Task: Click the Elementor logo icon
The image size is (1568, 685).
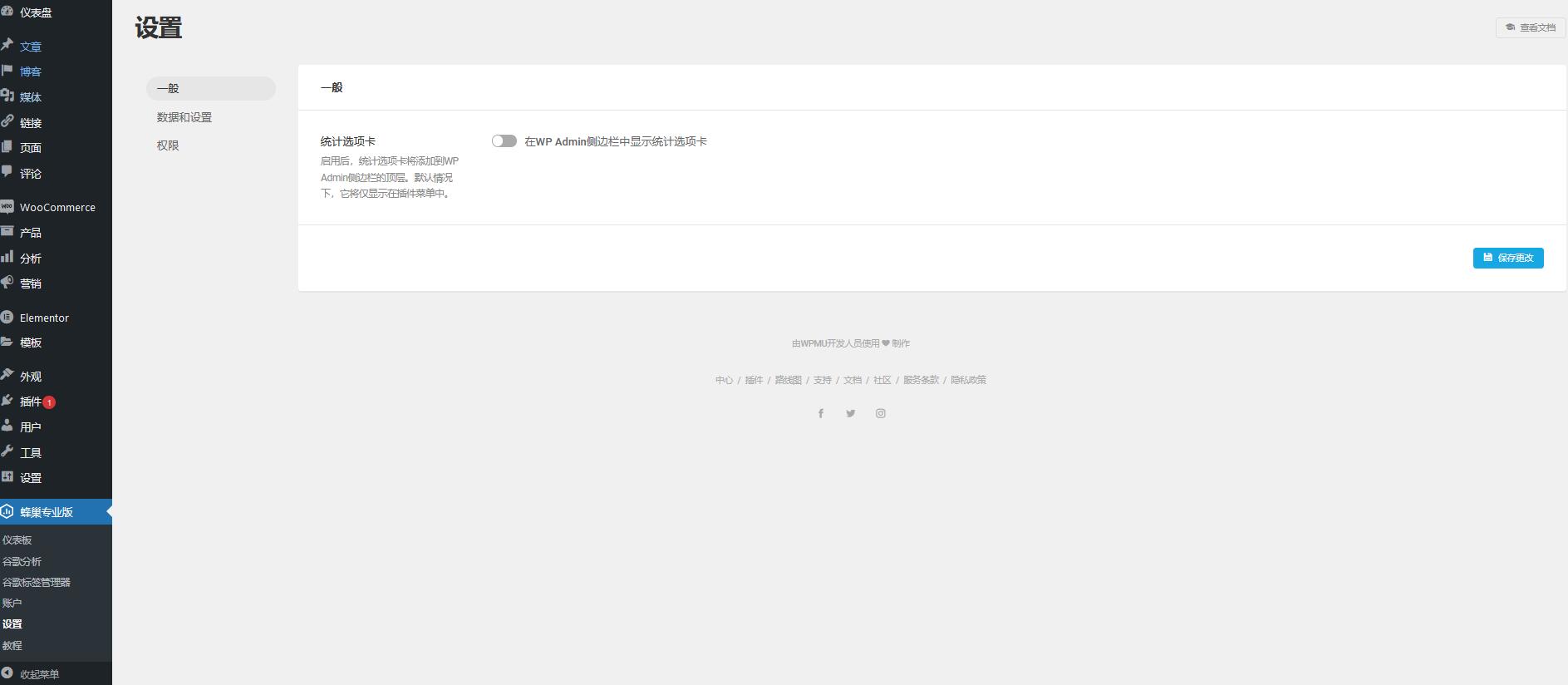Action: point(7,317)
